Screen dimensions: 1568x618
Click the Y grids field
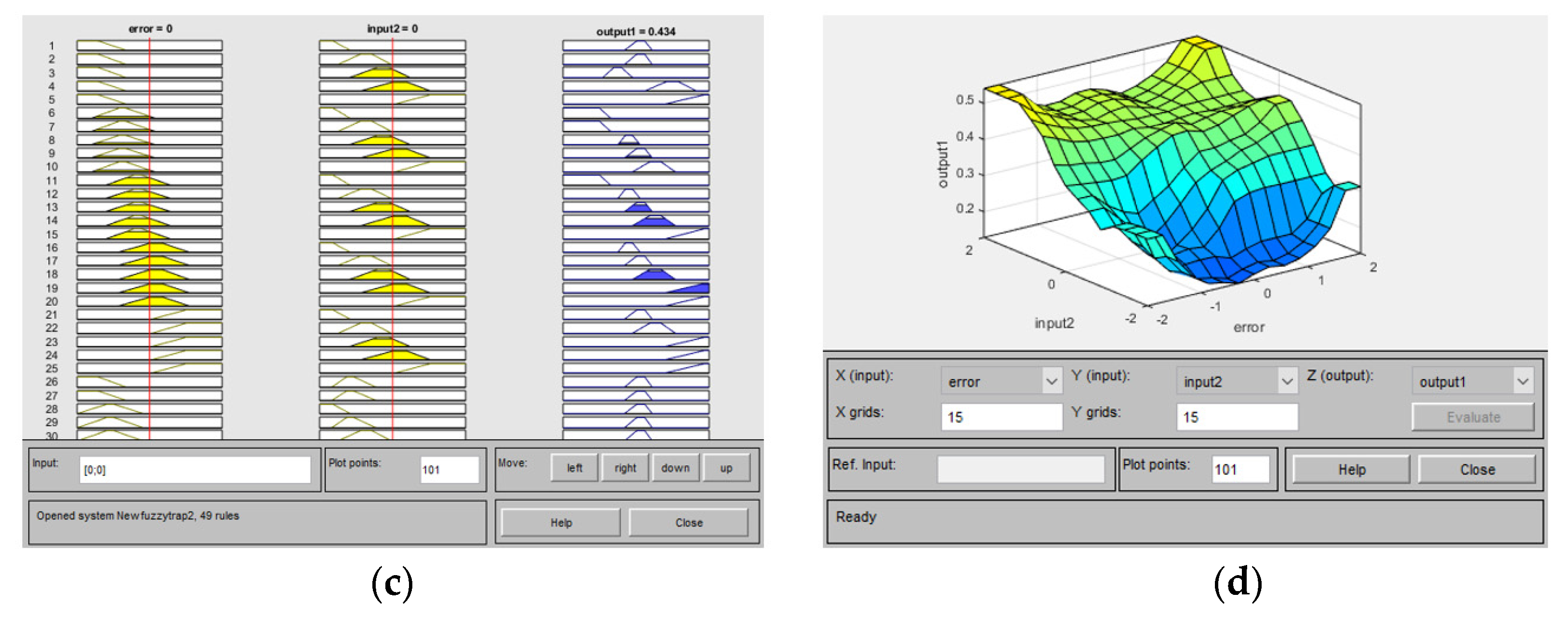[x=1236, y=417]
